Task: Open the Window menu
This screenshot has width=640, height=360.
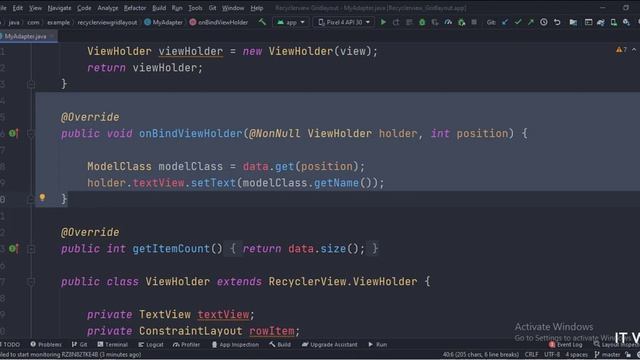Action: click(233, 8)
